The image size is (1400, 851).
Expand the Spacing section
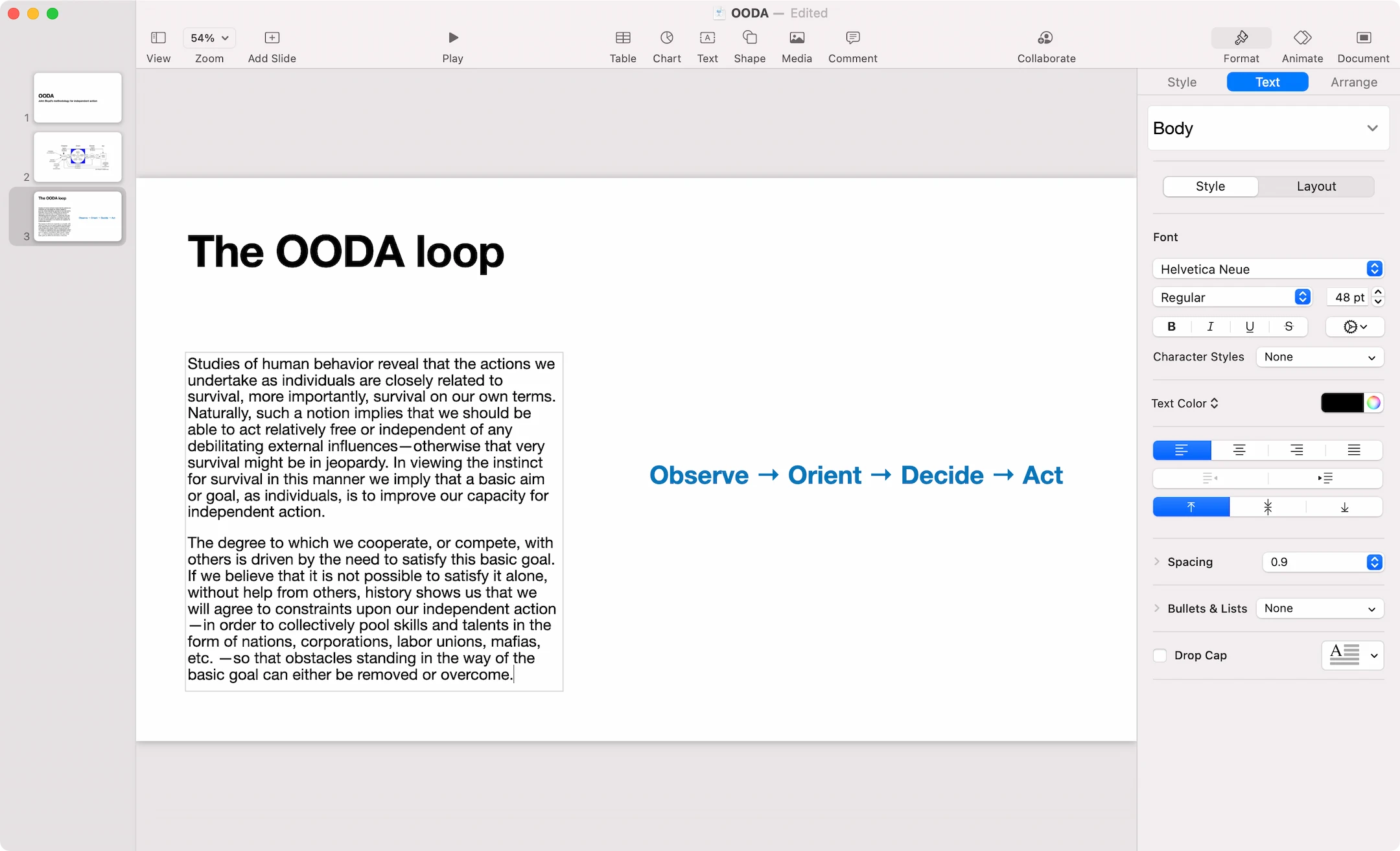click(x=1158, y=562)
